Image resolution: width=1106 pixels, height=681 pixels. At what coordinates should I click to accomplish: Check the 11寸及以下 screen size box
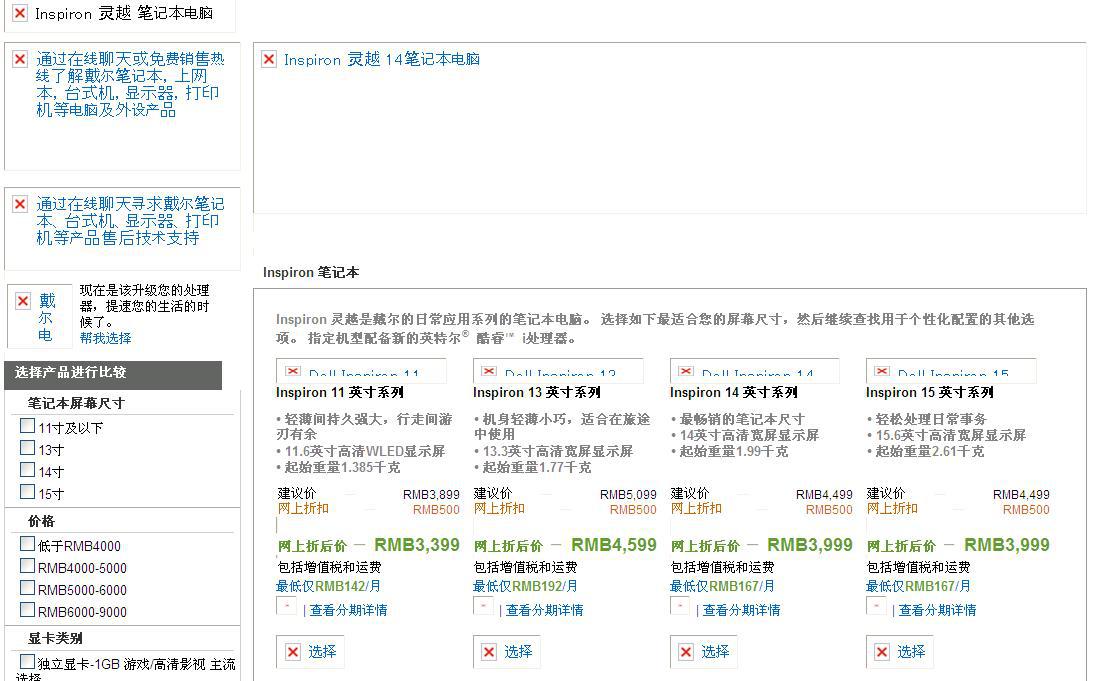click(x=28, y=426)
